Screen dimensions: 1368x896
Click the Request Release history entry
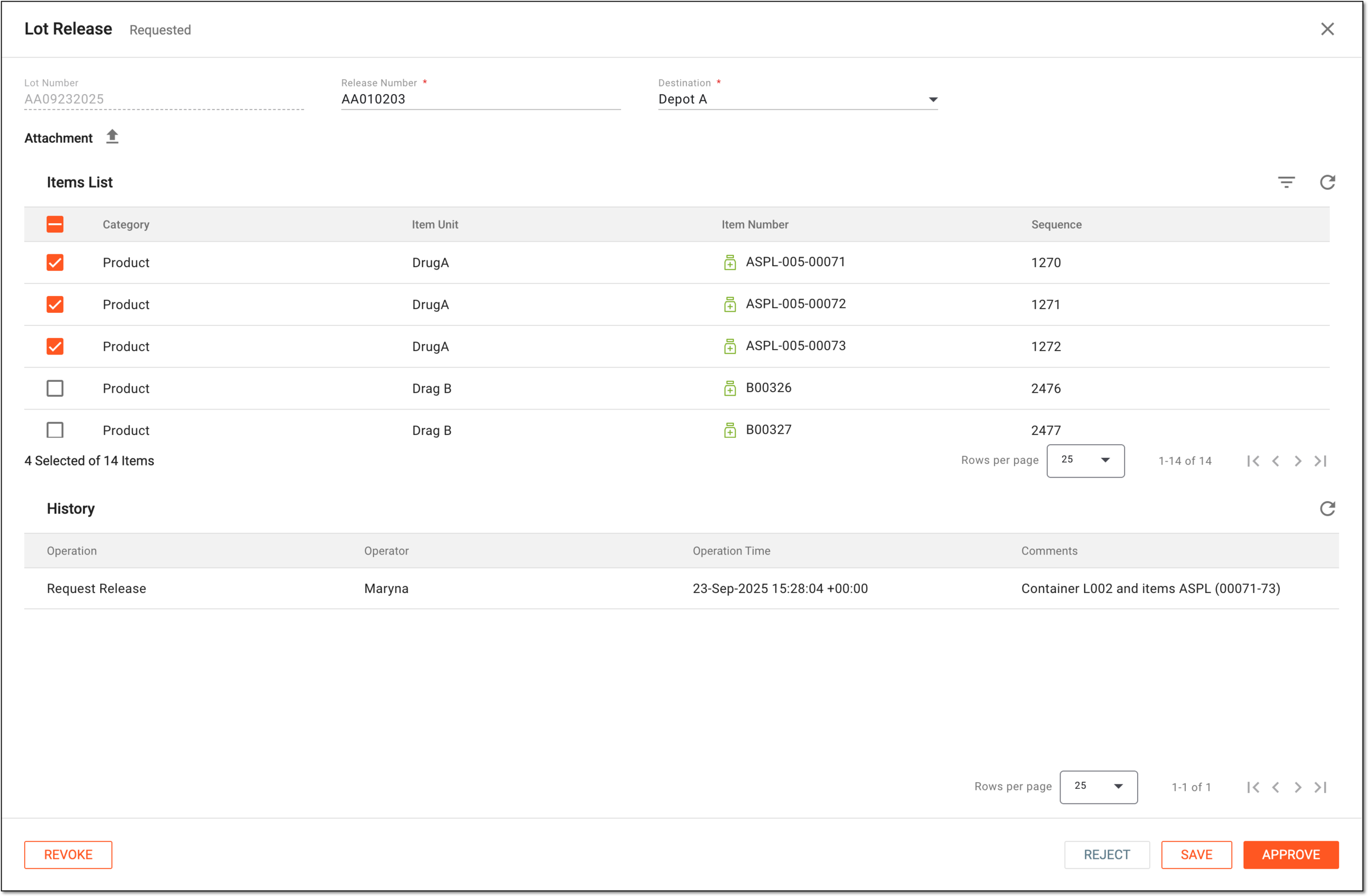pyautogui.click(x=96, y=589)
